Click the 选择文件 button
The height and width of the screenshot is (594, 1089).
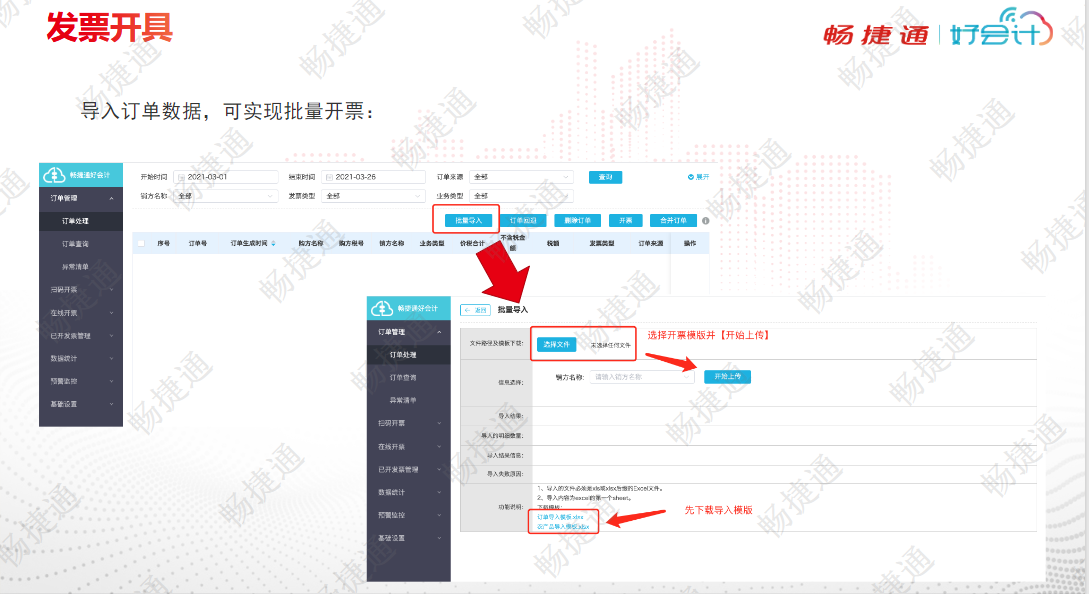(x=556, y=344)
